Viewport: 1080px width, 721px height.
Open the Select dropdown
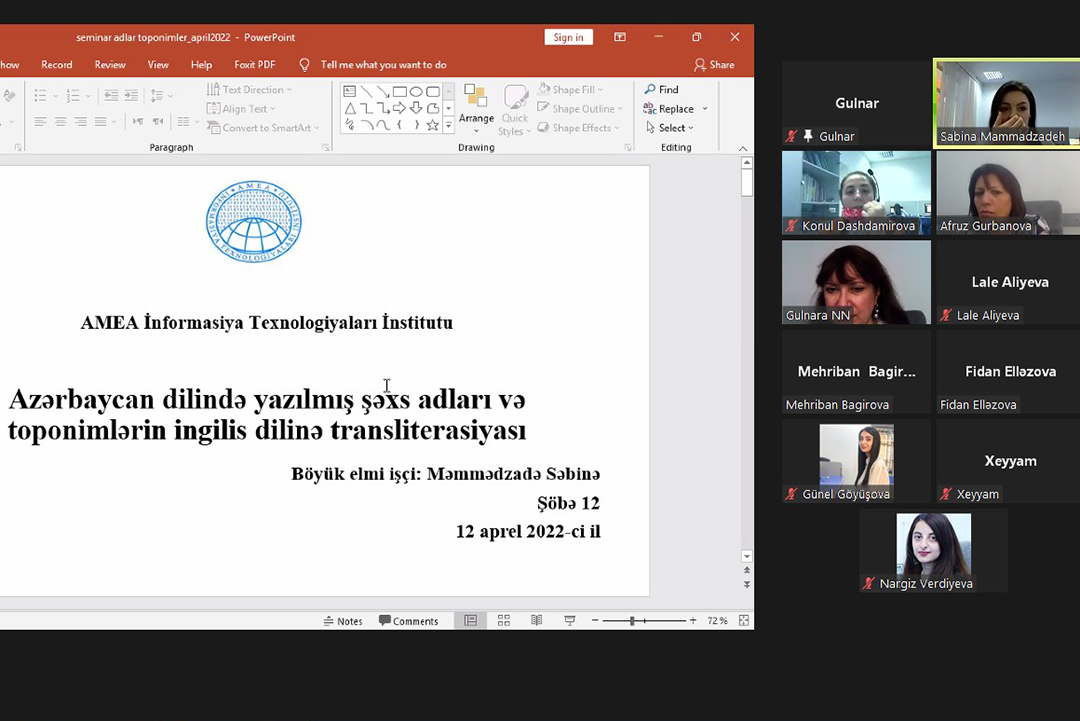[669, 128]
